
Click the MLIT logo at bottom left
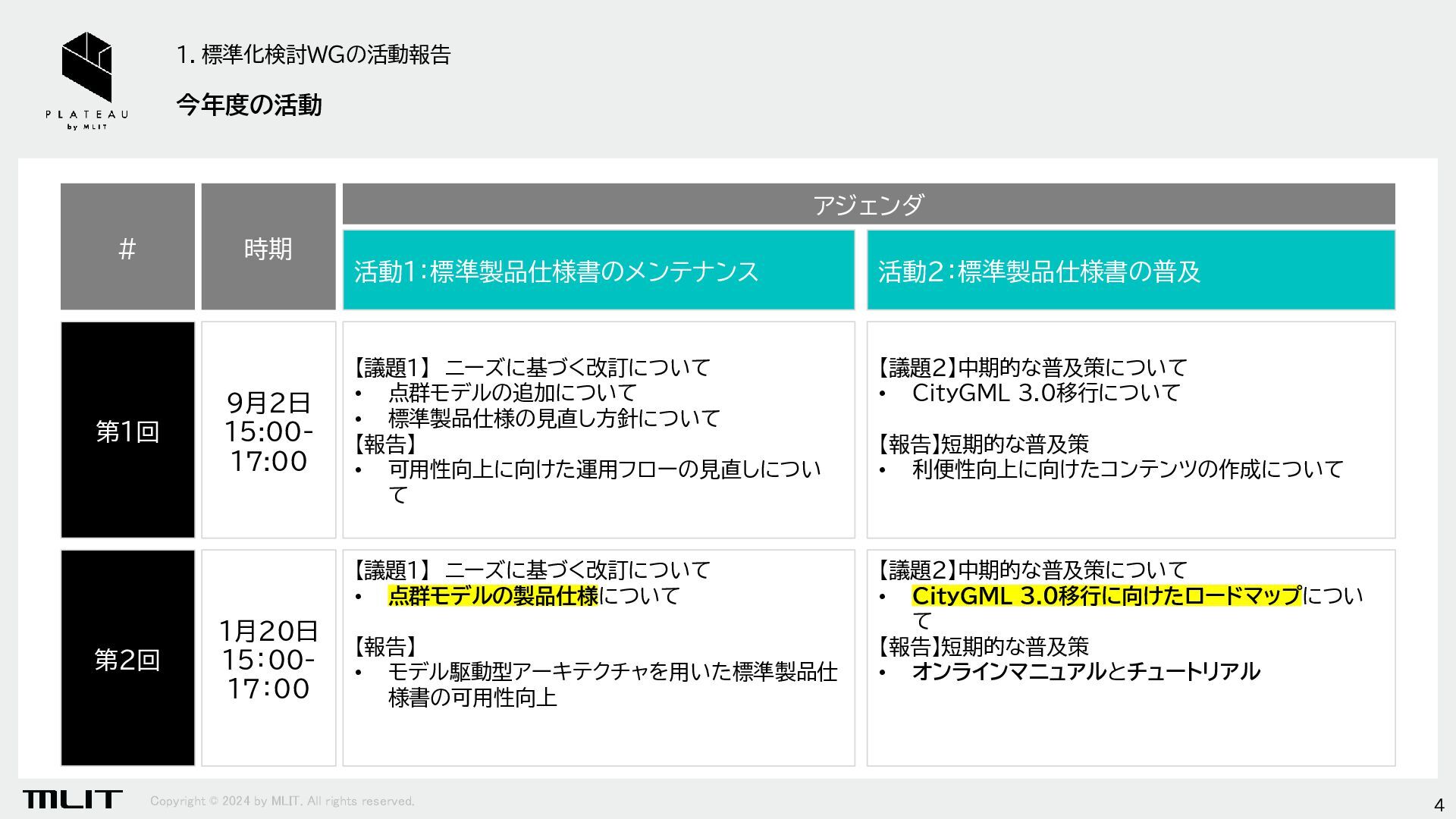(72, 799)
